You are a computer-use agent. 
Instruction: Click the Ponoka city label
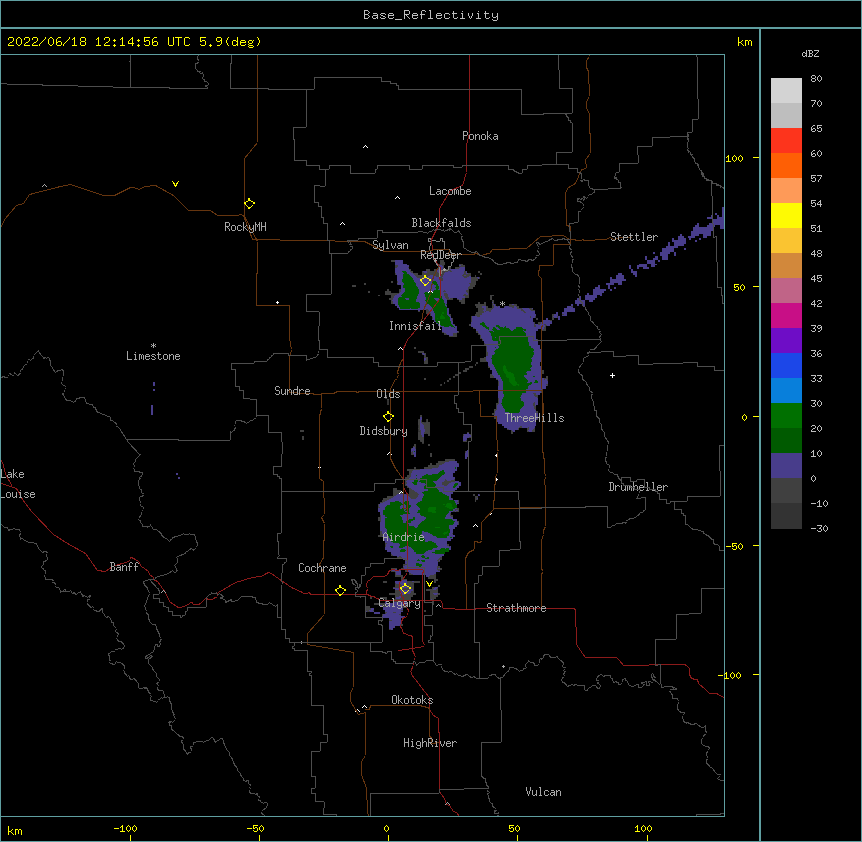click(x=480, y=136)
